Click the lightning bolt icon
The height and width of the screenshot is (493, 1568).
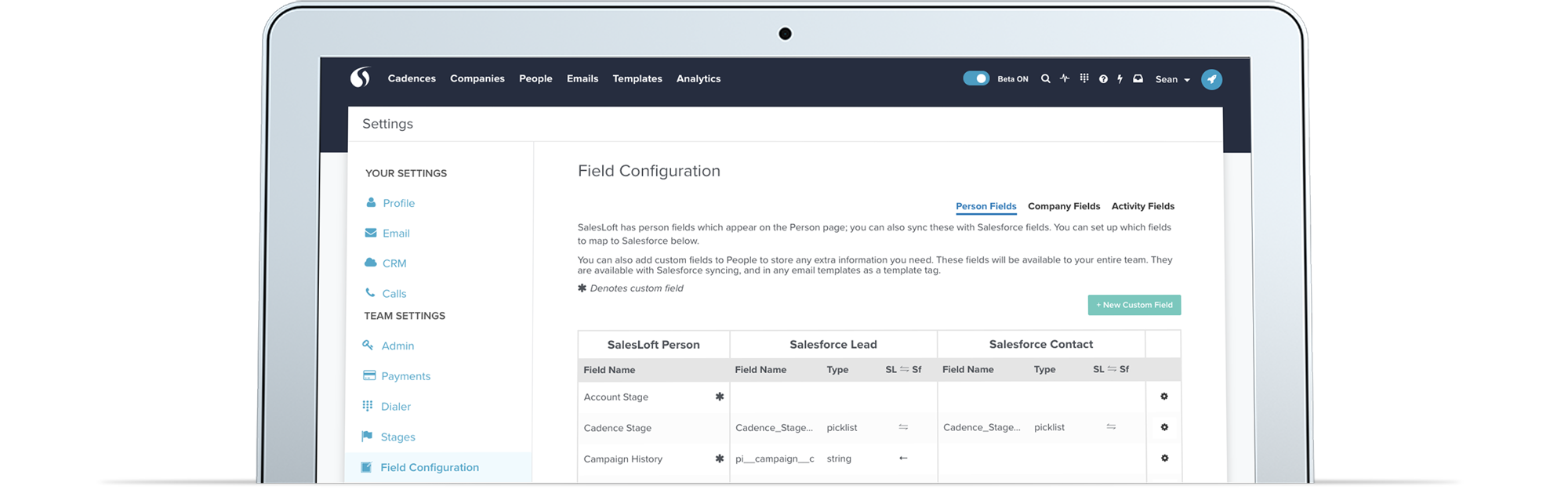1120,79
